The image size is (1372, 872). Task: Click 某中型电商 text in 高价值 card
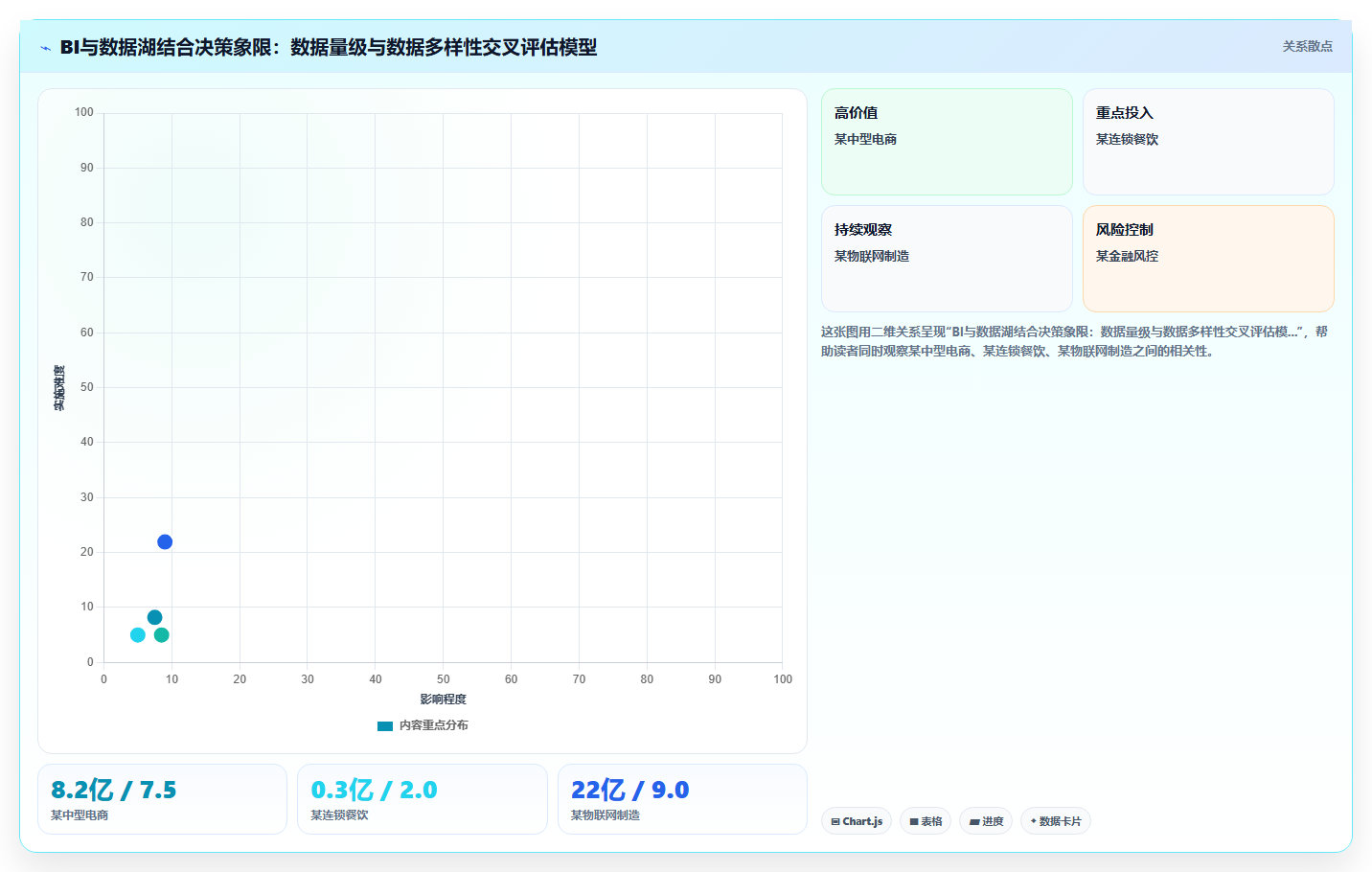[865, 139]
